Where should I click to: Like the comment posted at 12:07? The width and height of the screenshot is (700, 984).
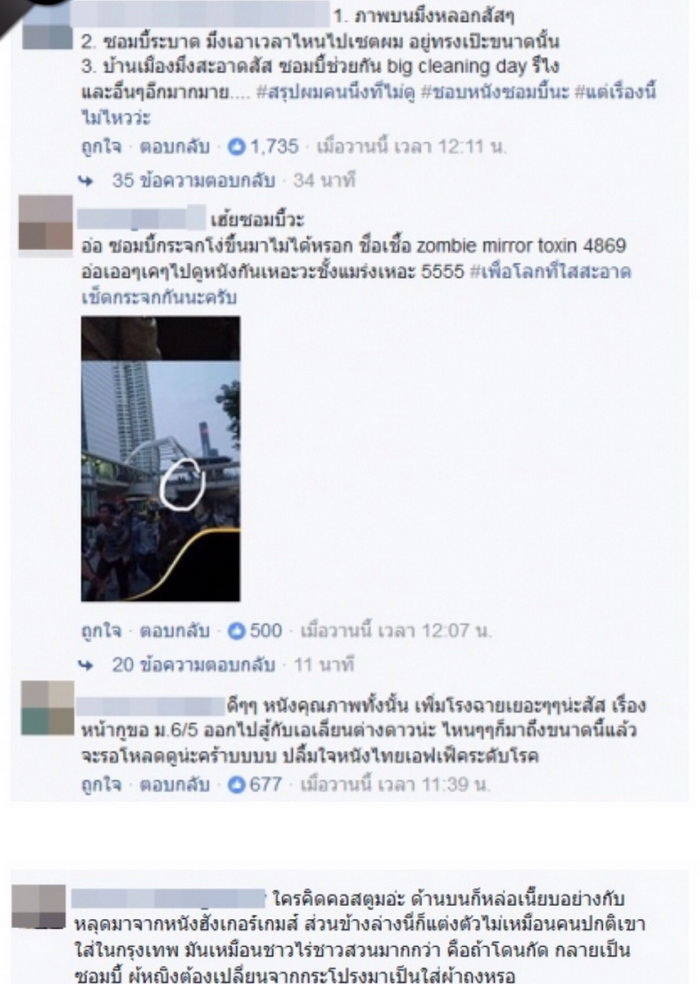tap(101, 631)
